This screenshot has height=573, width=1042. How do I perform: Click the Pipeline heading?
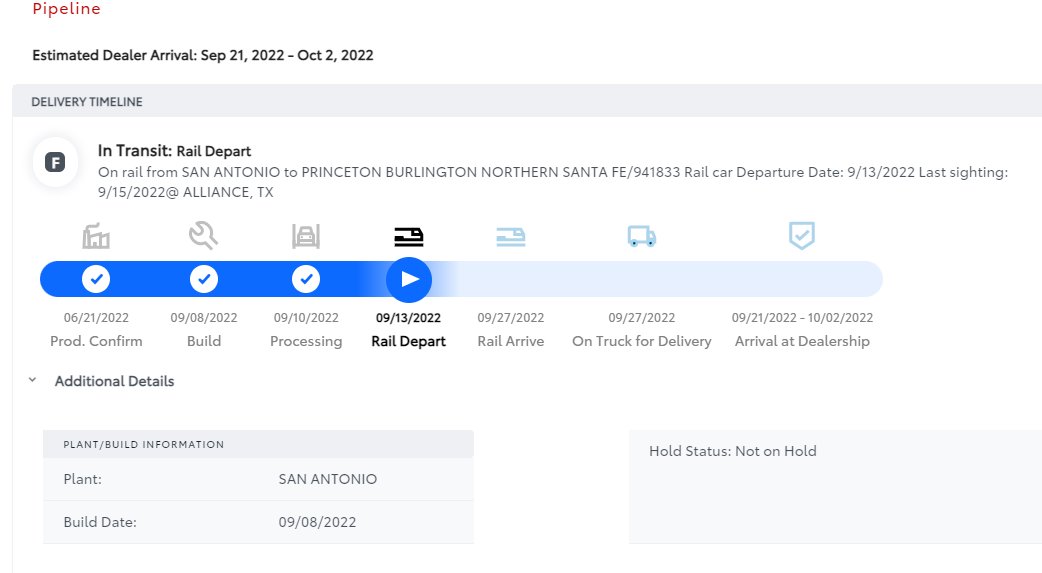click(66, 10)
